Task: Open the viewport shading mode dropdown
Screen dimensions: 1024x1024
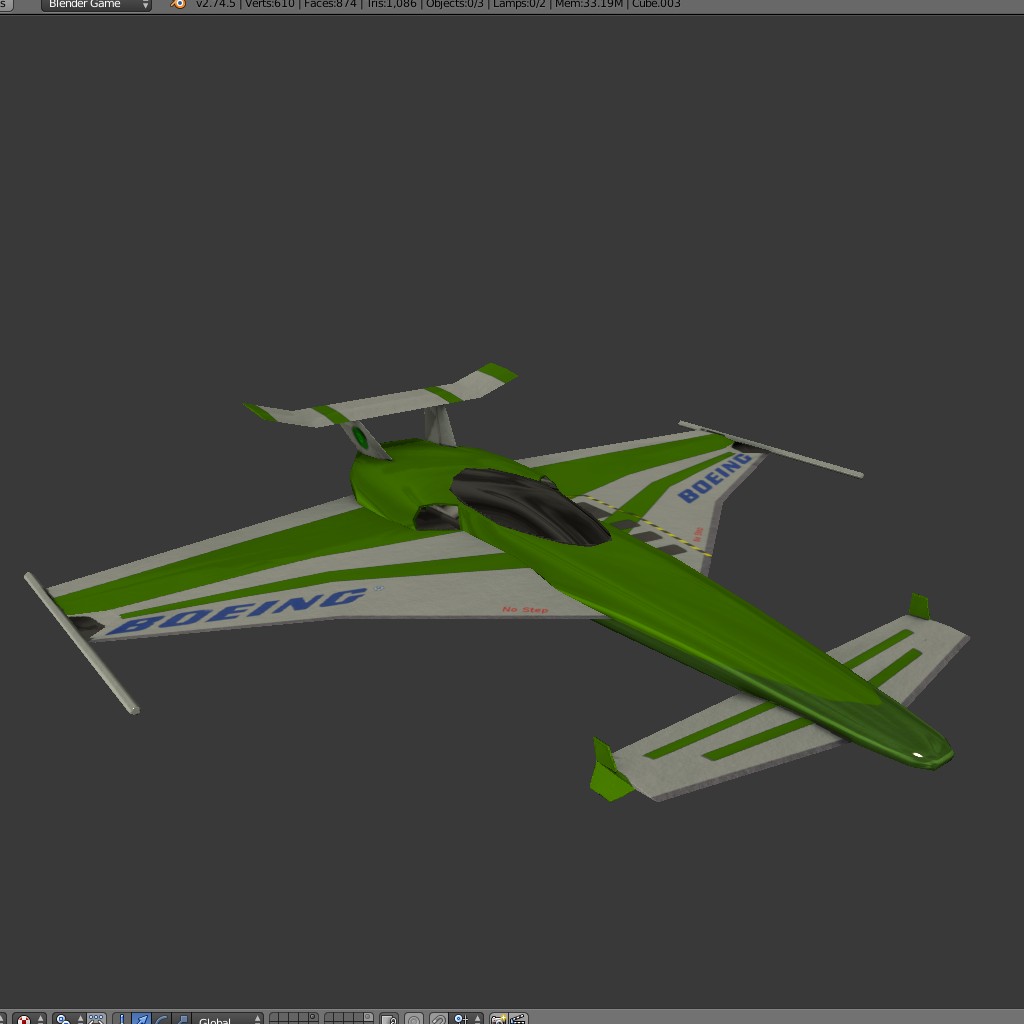Action: [x=30, y=1018]
